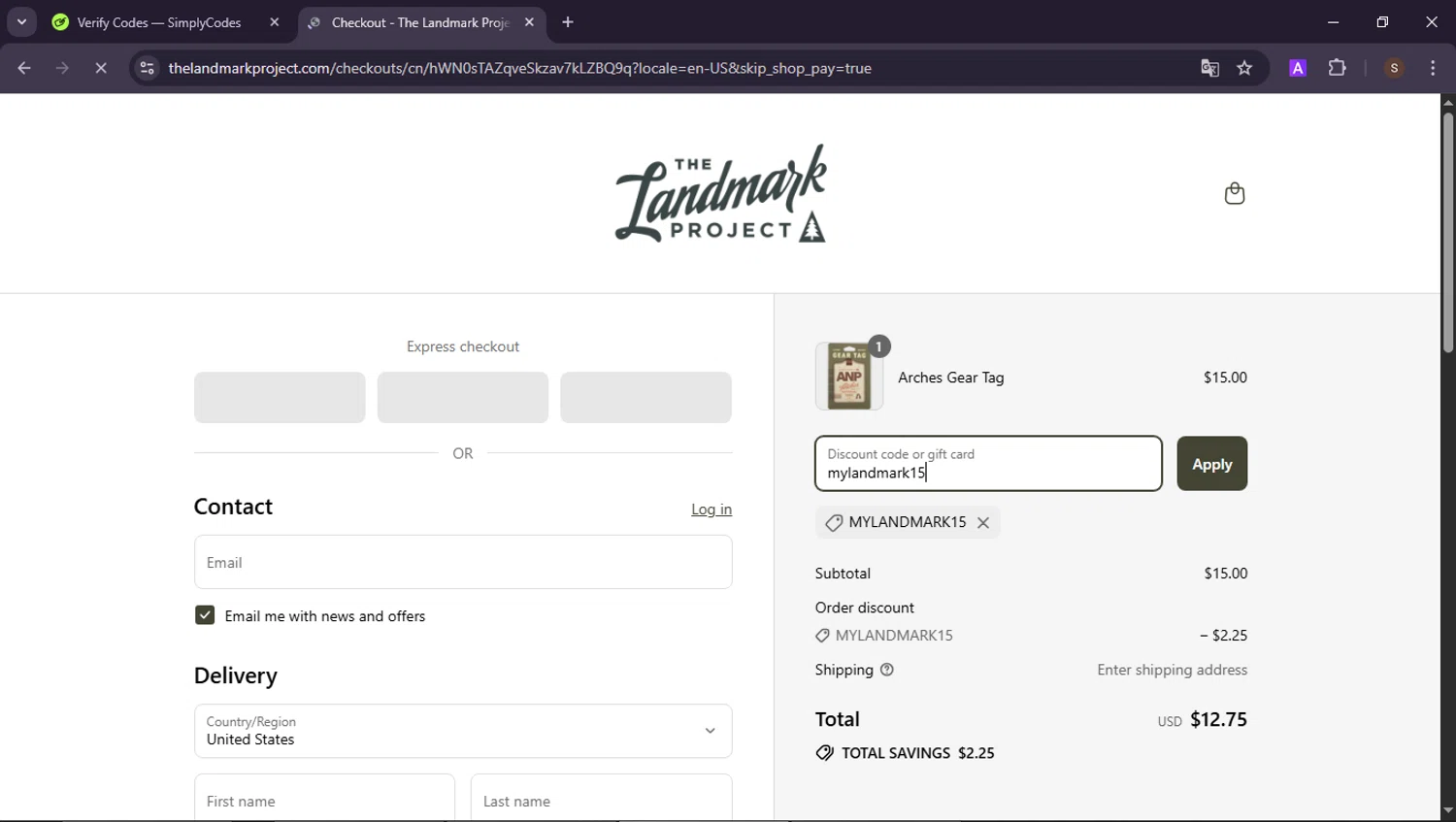Click the order discount amount − $2.25
The image size is (1456, 822).
point(1223,636)
